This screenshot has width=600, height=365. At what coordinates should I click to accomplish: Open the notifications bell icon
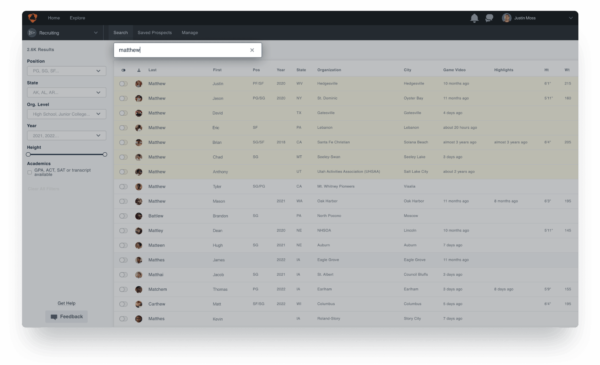474,18
